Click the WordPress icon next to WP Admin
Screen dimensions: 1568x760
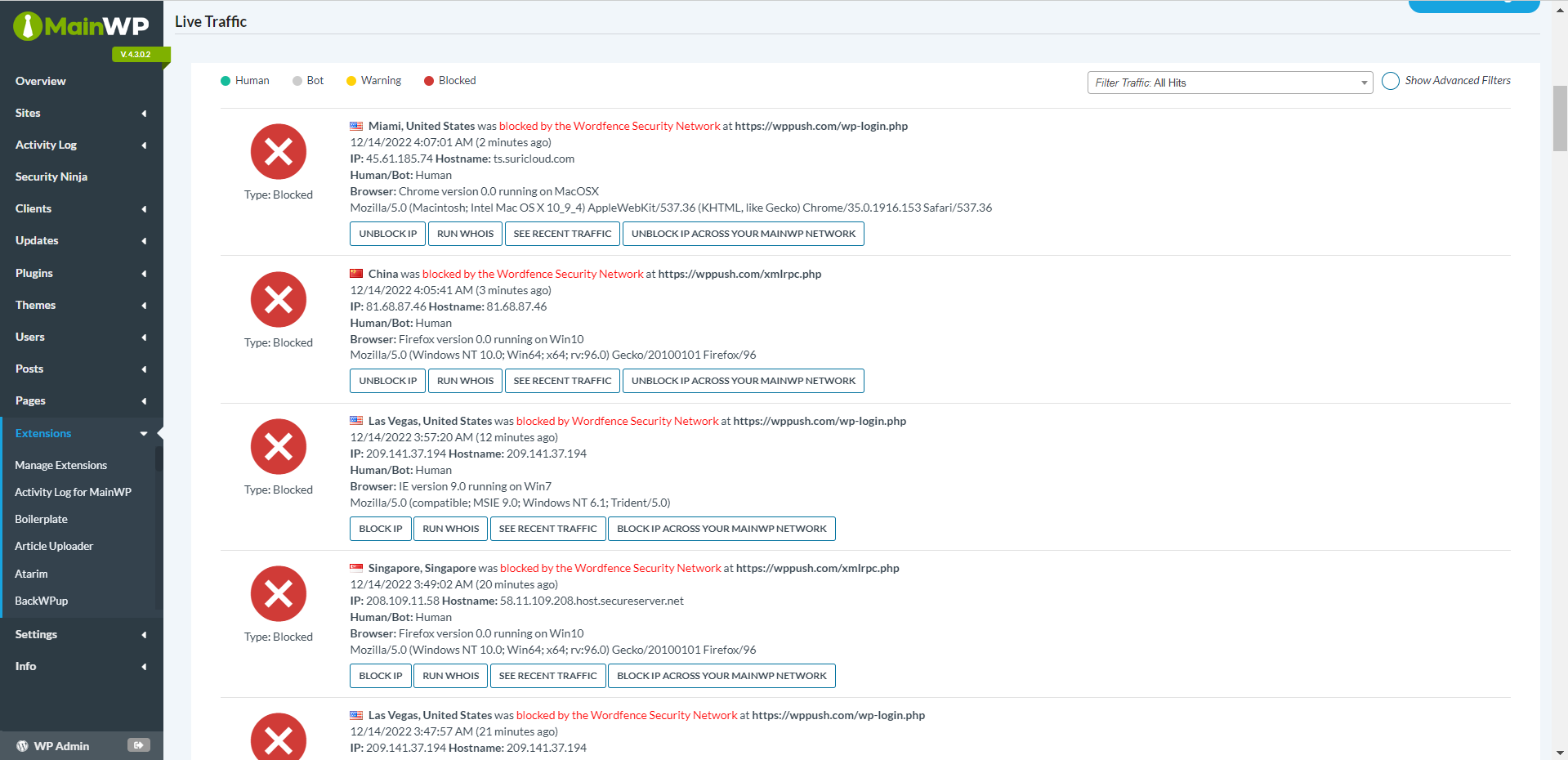point(22,746)
